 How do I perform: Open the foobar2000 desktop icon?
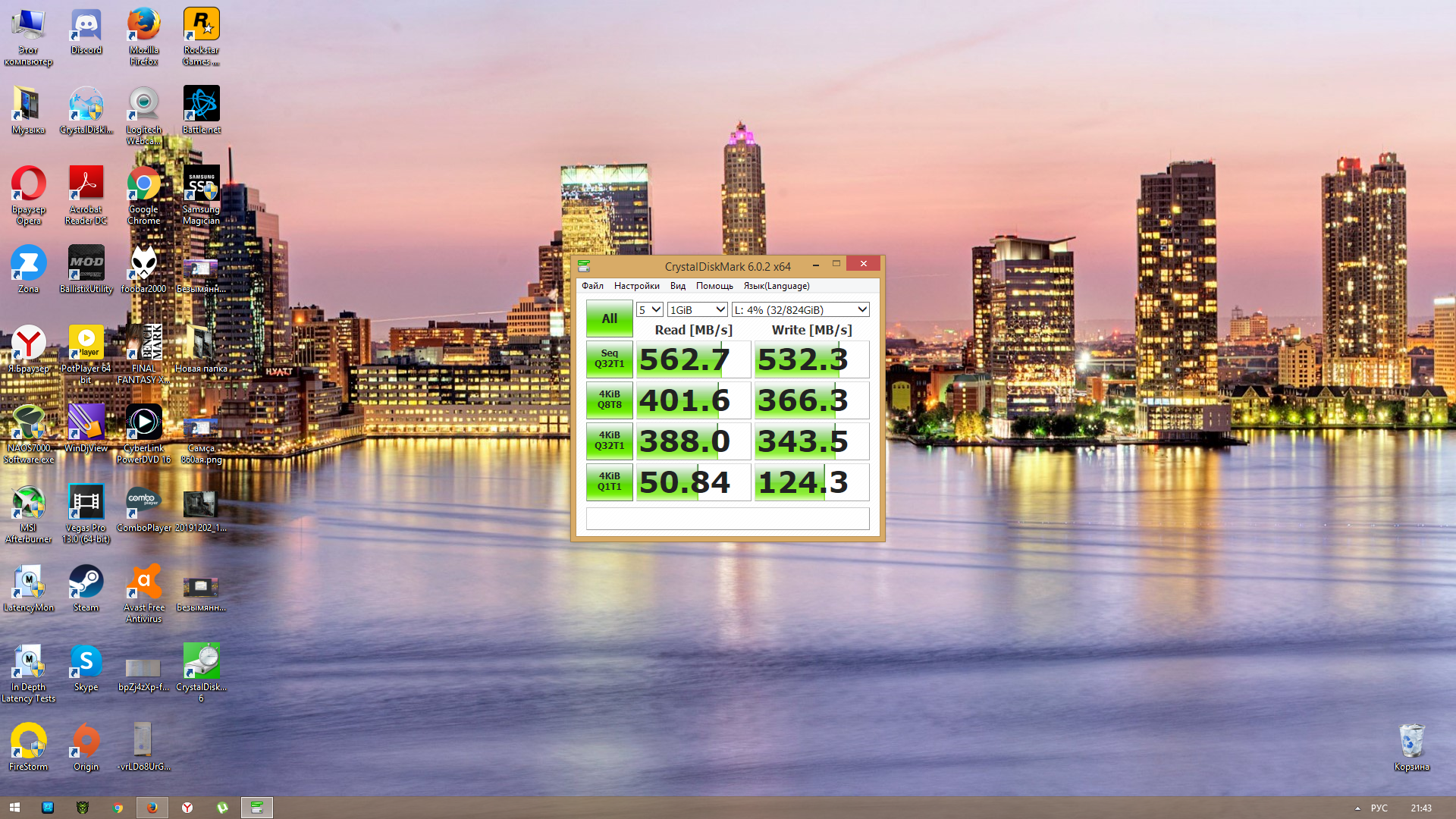(143, 265)
